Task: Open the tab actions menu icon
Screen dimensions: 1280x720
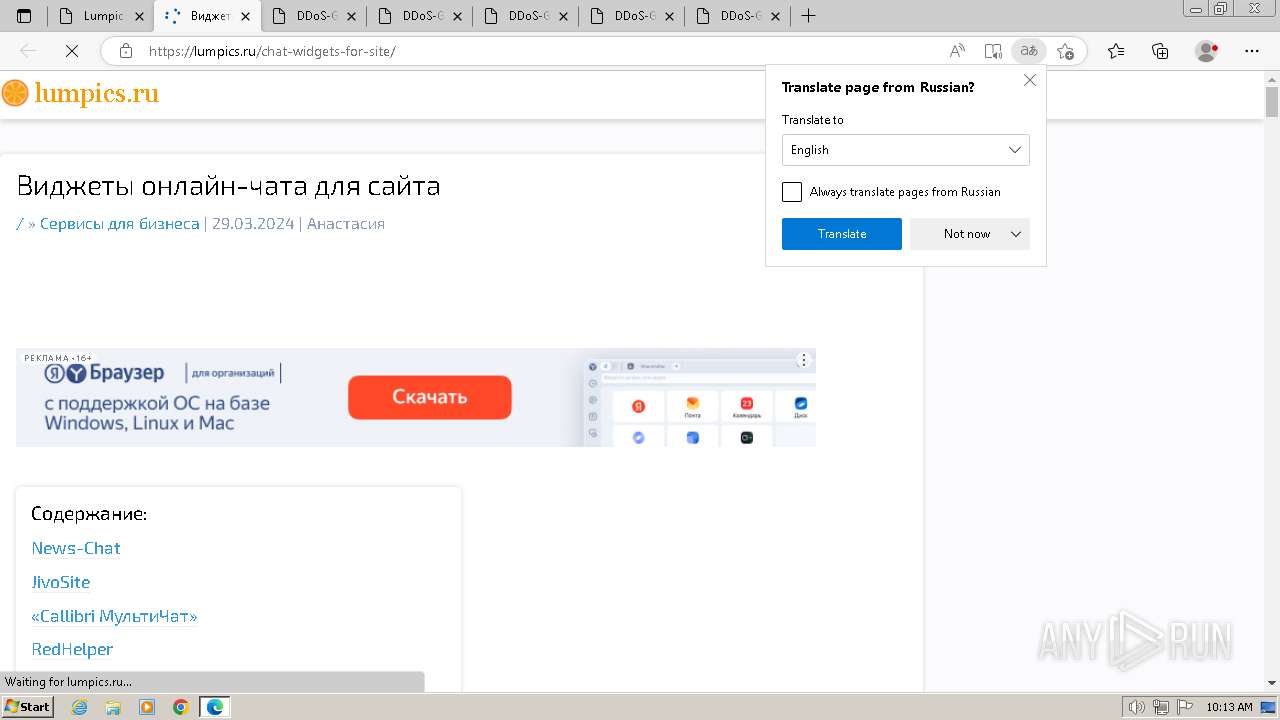Action: point(24,16)
